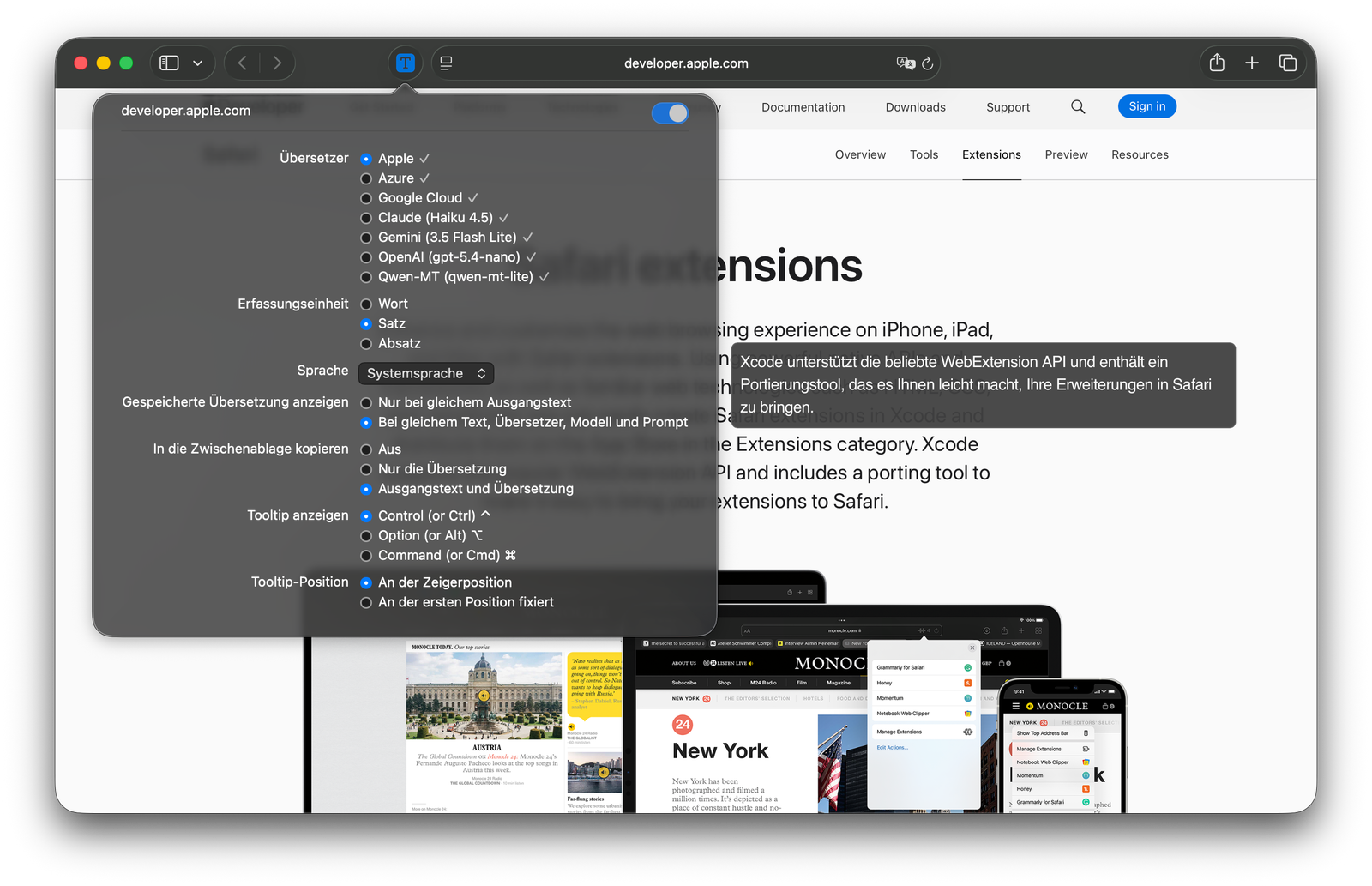Open the Share menu
The width and height of the screenshot is (1372, 886).
[x=1217, y=63]
